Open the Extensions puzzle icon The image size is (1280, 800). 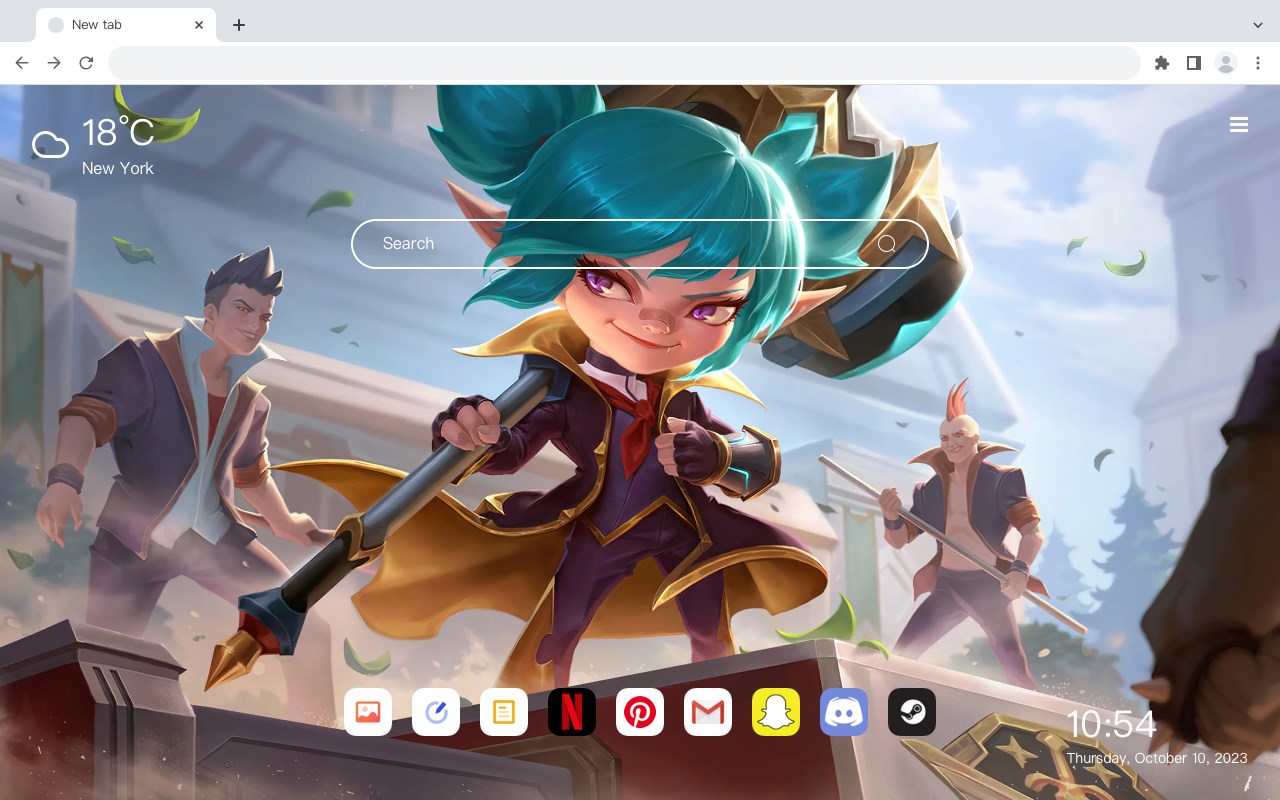[1161, 63]
